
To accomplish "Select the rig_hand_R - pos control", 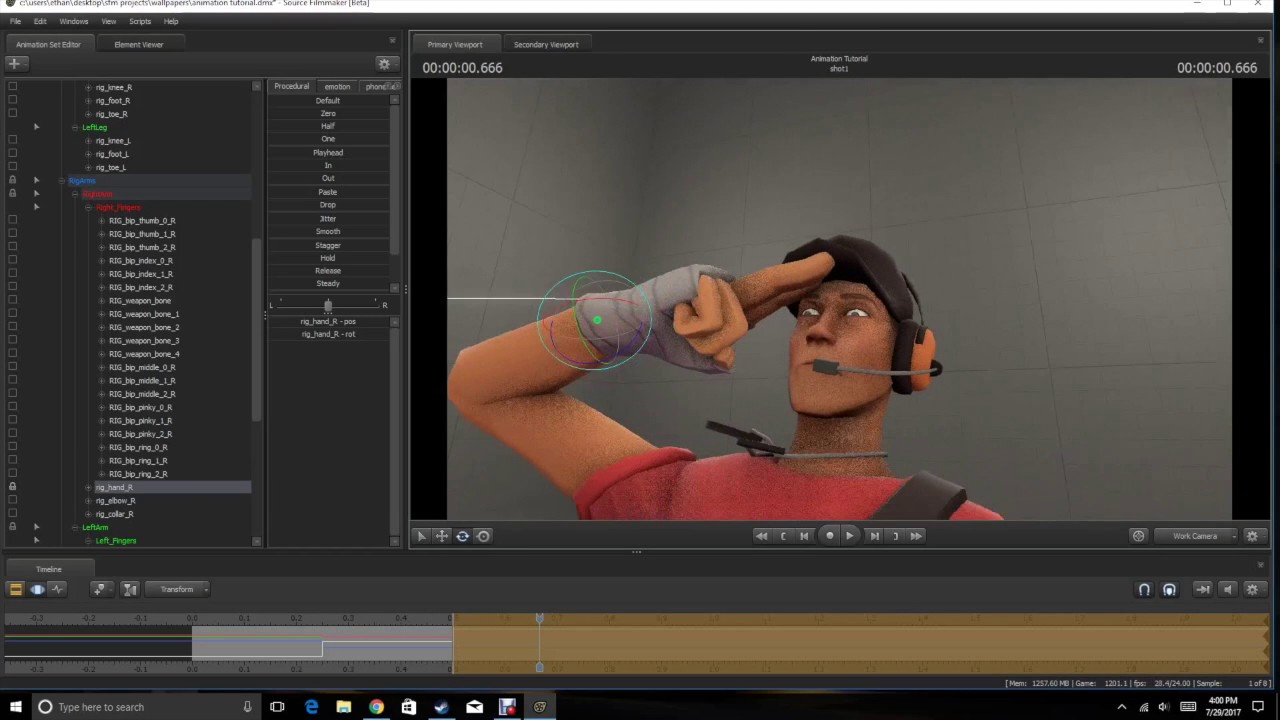I will [x=328, y=322].
